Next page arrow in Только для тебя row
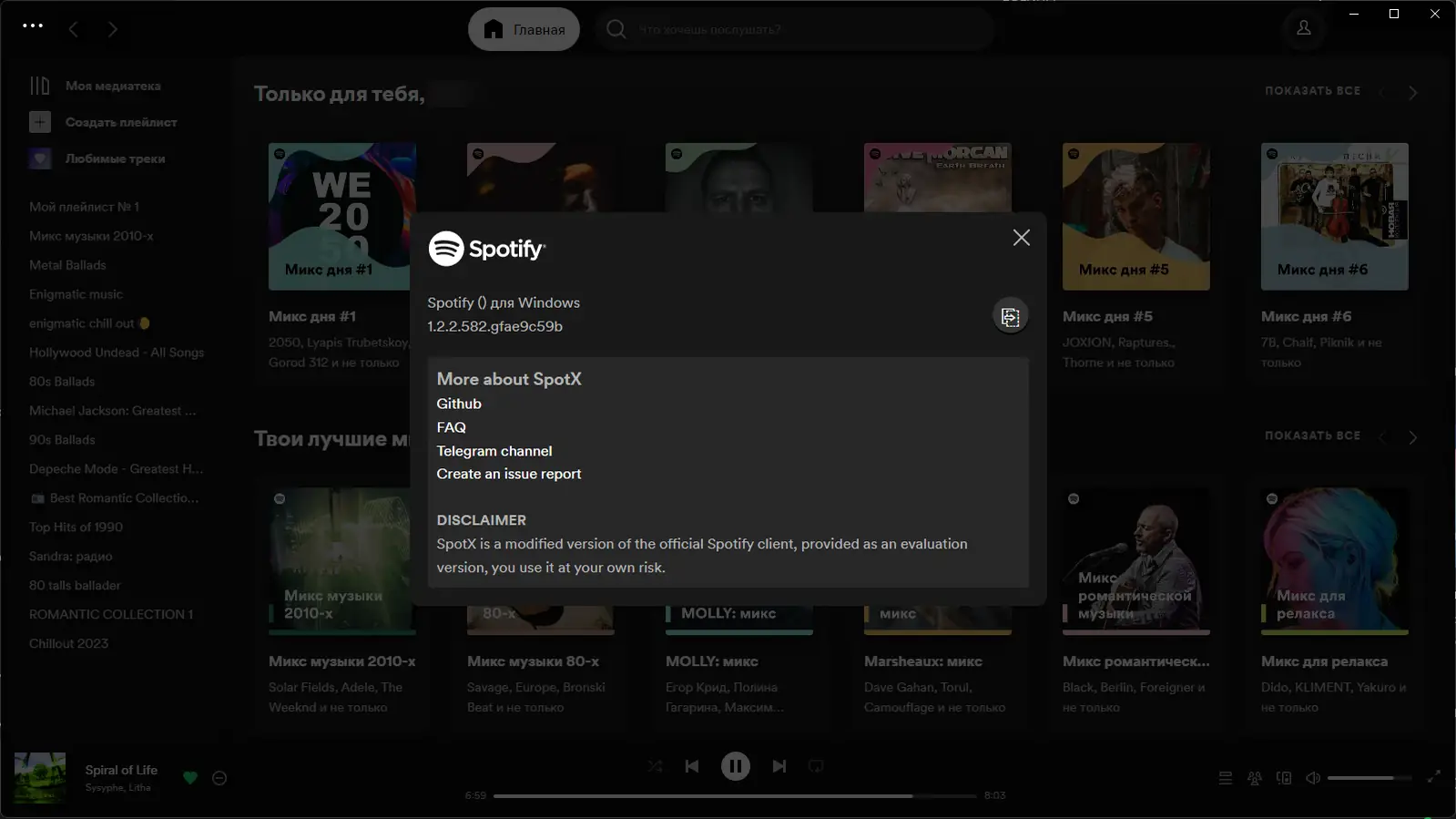 1412,92
